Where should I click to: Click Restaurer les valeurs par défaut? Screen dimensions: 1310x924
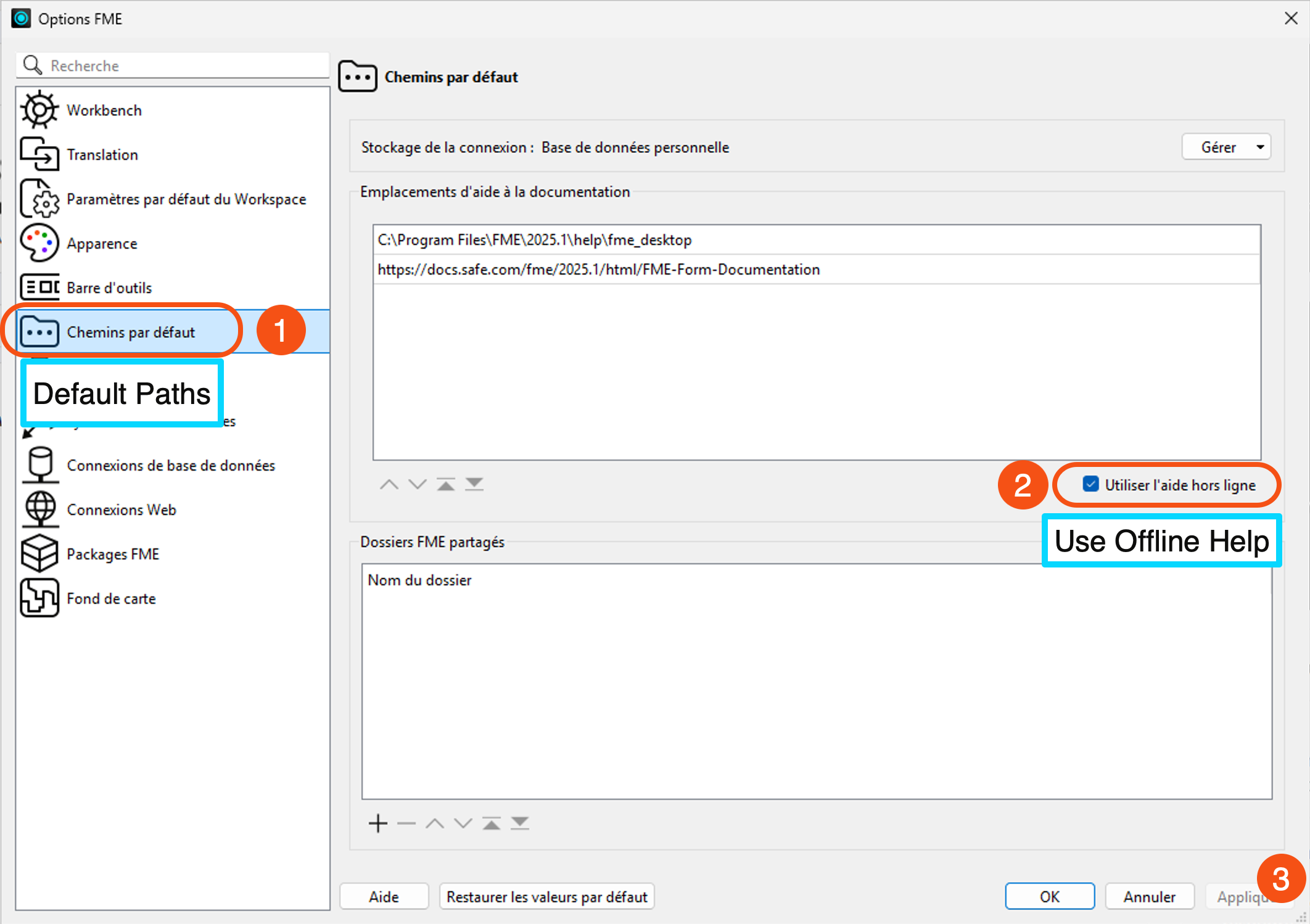(x=546, y=896)
